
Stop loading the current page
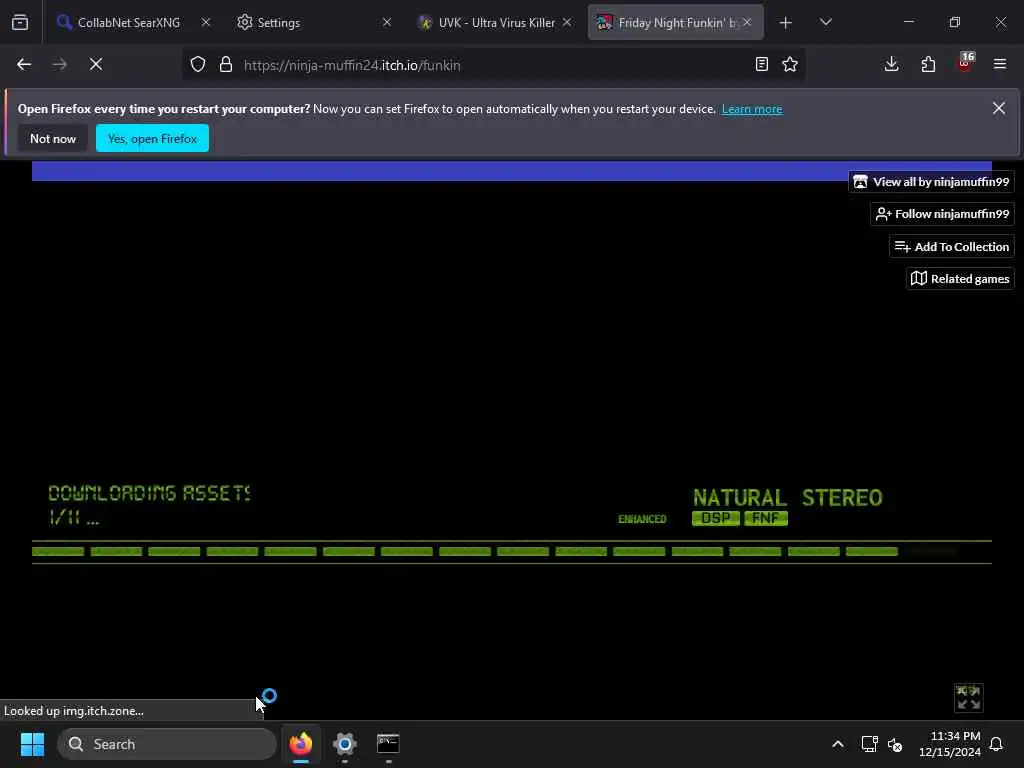tap(96, 65)
